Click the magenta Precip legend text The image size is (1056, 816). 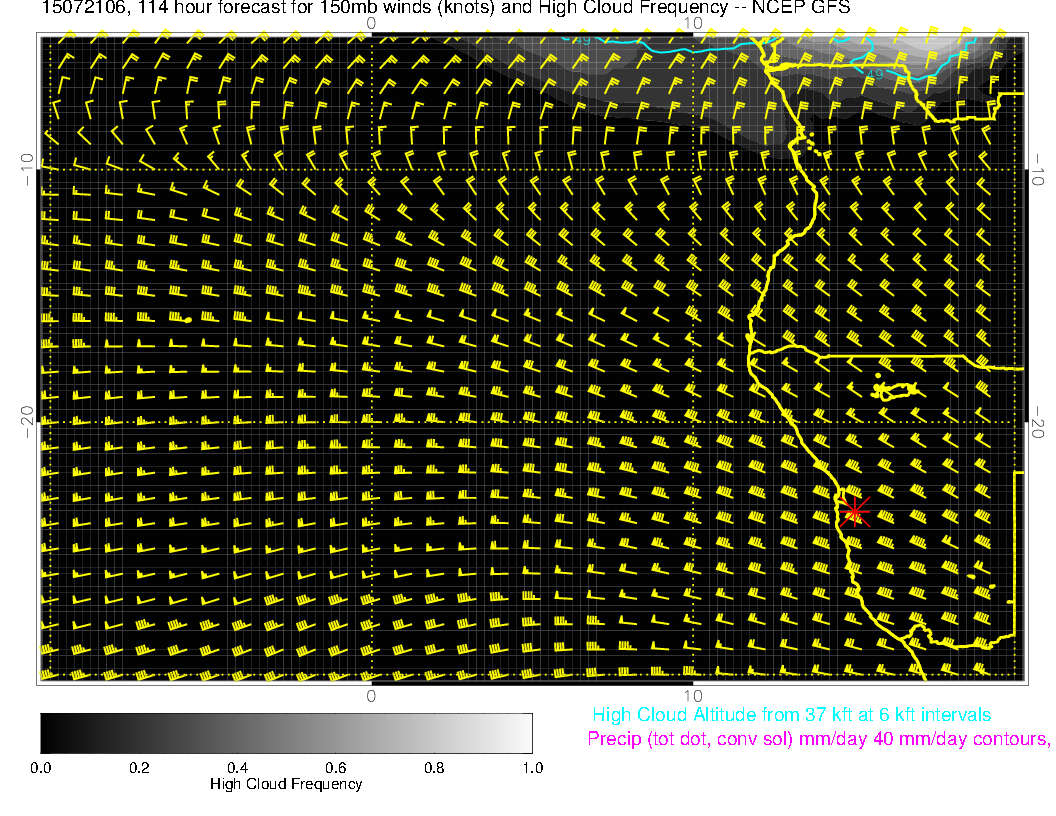click(818, 739)
